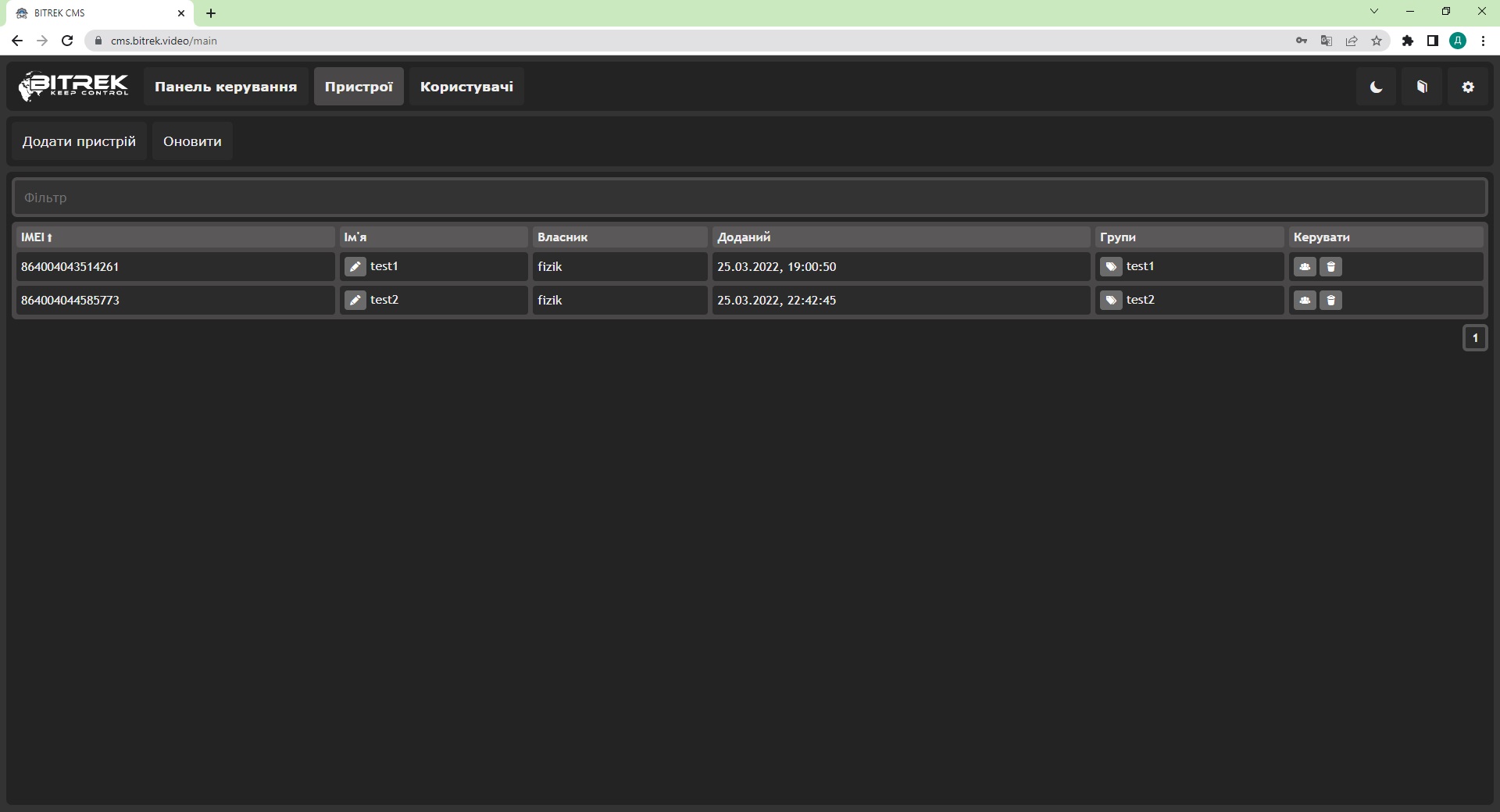1500x812 pixels.
Task: Delete device test2 with the trash icon
Action: (1330, 301)
